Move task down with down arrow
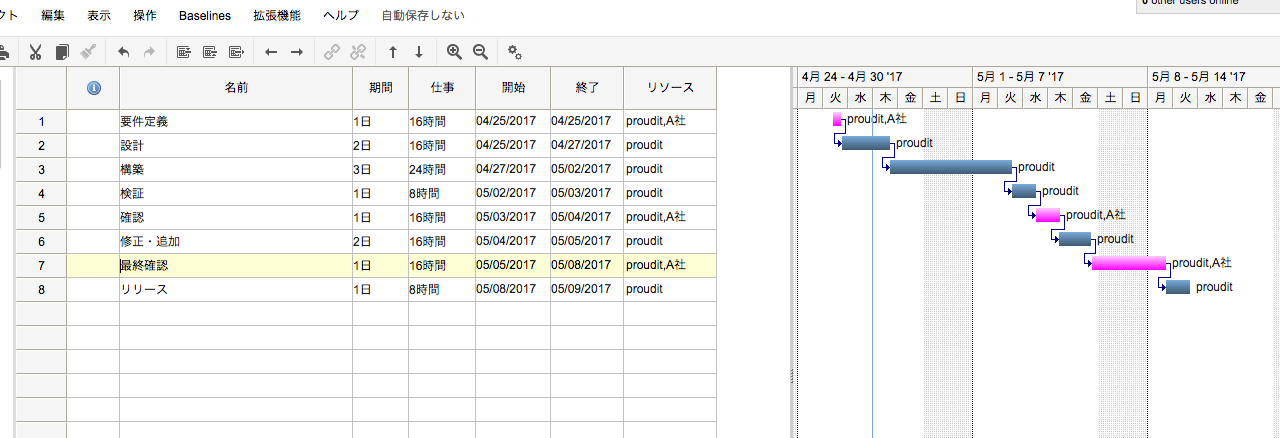 coord(418,52)
